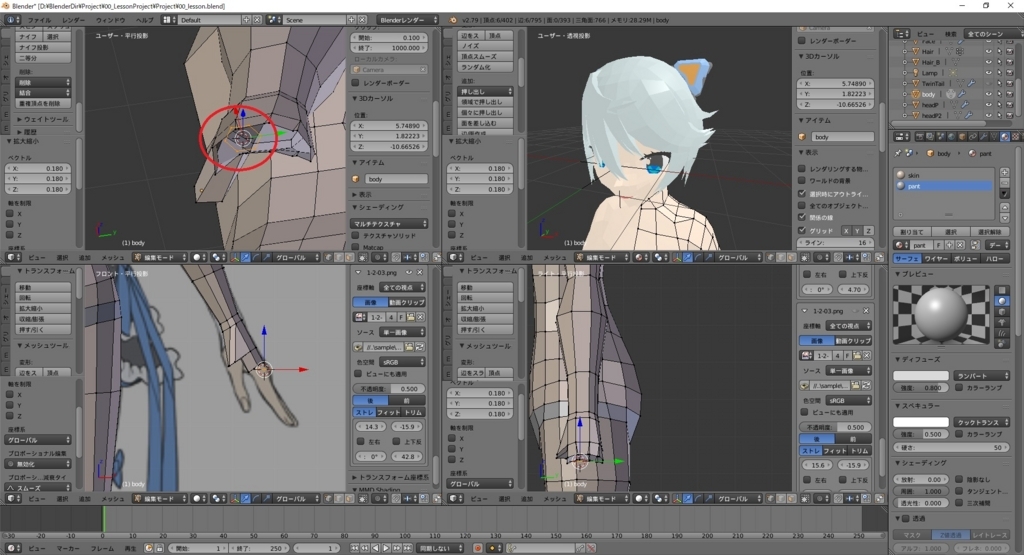Open the Scene properties tab icon

pyautogui.click(x=940, y=136)
